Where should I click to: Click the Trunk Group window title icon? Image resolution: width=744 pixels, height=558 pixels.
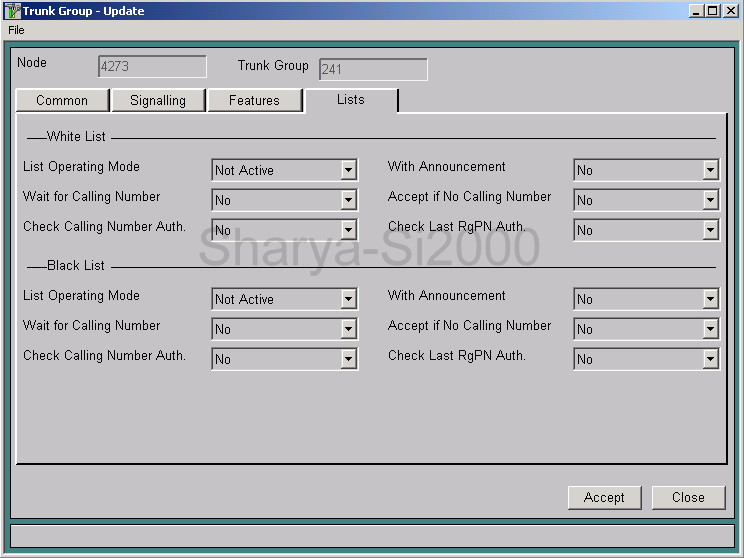point(12,11)
